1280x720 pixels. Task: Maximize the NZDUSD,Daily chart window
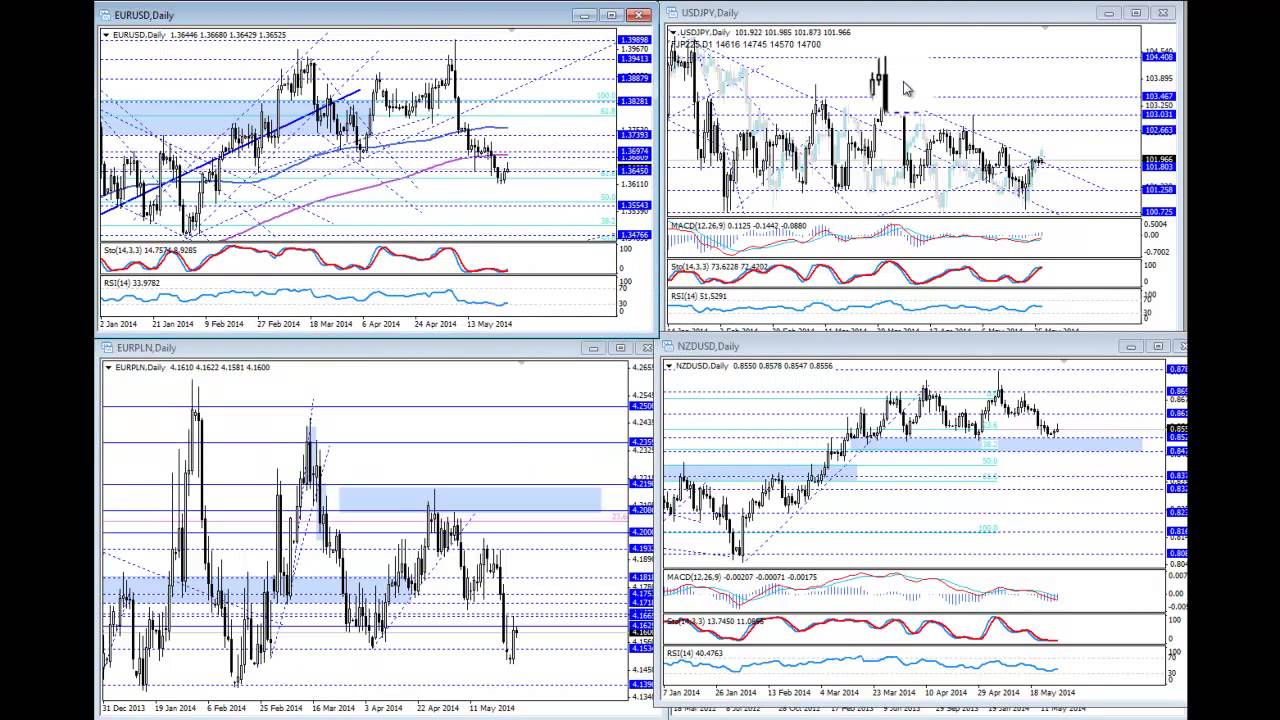[x=1158, y=346]
